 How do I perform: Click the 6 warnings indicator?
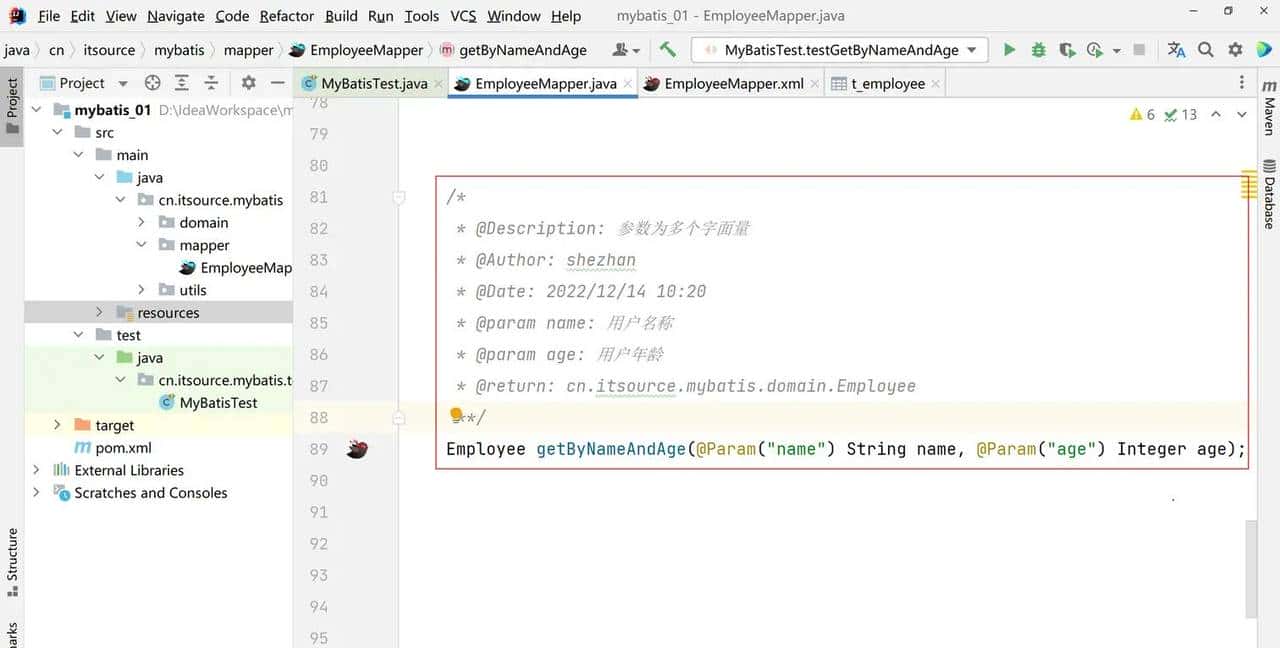tap(1140, 114)
